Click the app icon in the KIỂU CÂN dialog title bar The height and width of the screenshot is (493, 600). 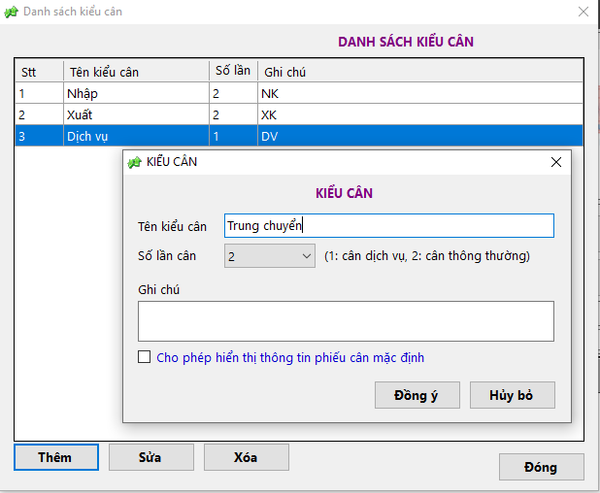(134, 162)
